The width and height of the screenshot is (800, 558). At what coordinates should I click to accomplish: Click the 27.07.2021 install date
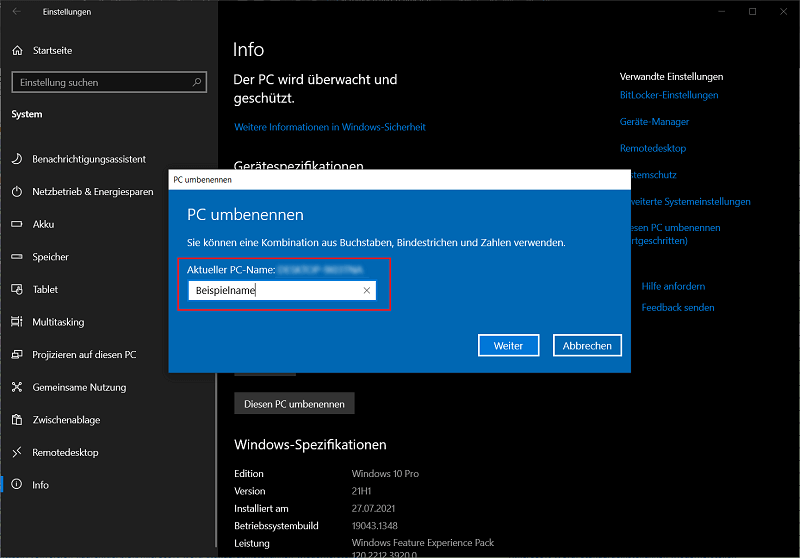373,509
